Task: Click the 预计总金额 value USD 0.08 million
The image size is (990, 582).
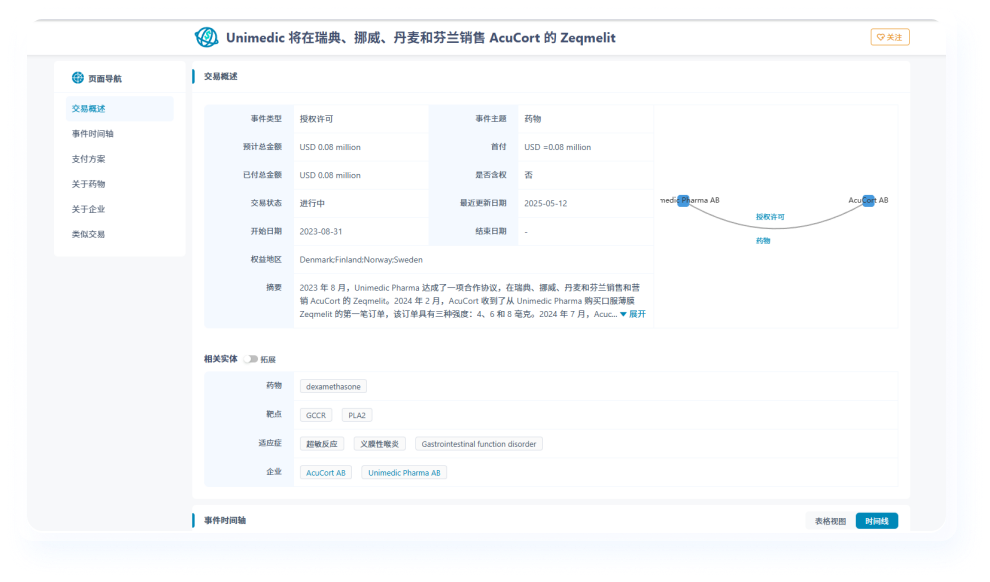Action: coord(330,147)
